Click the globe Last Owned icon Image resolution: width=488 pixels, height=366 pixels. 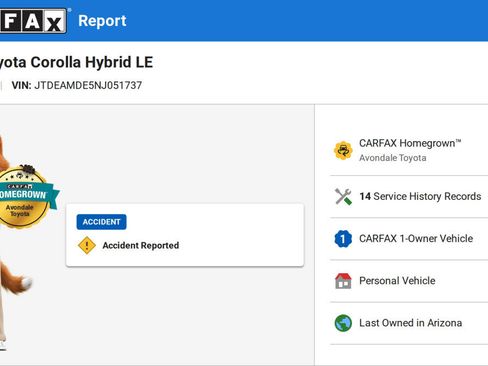[x=343, y=323]
